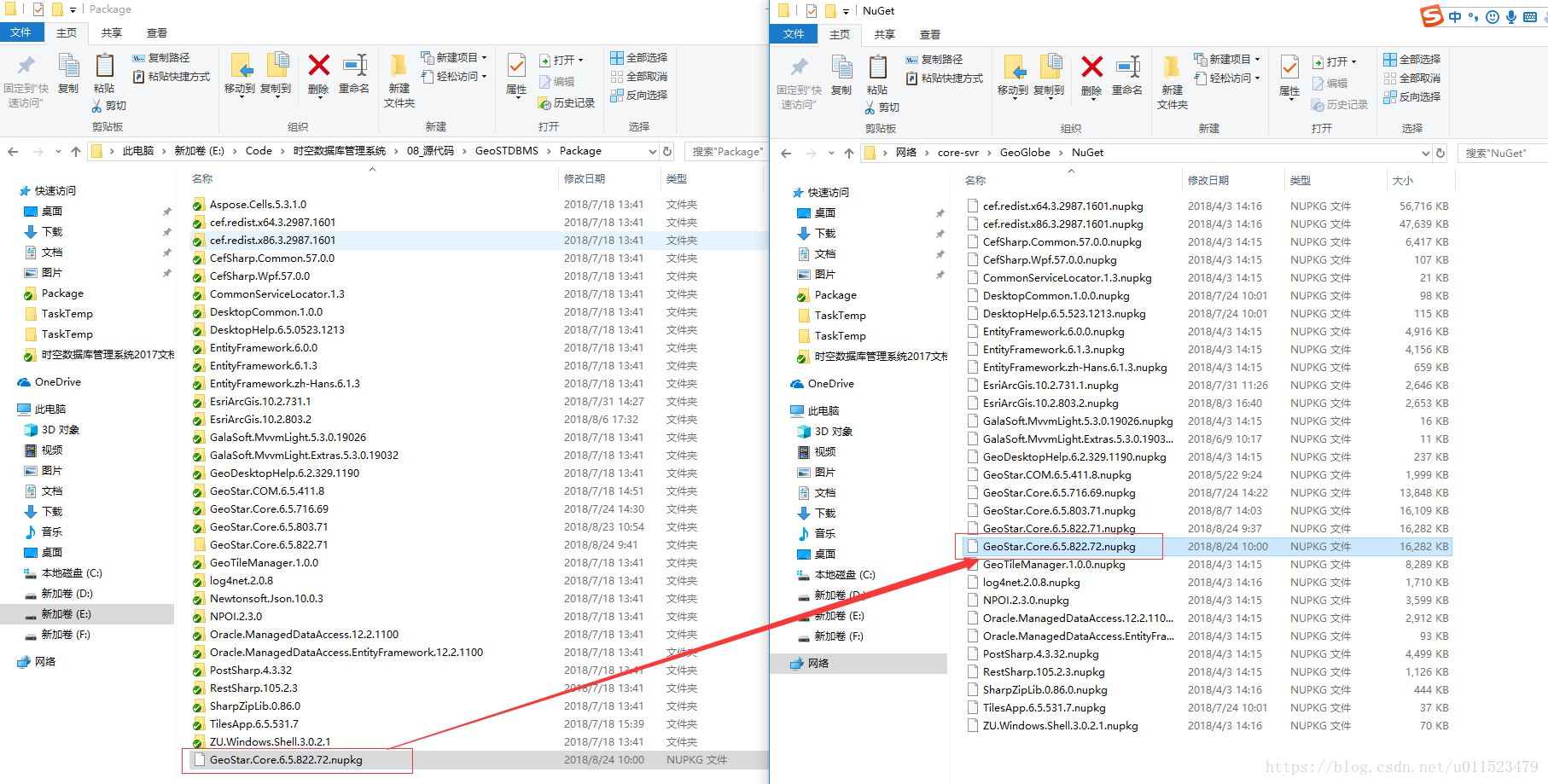This screenshot has height=784, width=1548.
Task: Switch to 查看 tab in NuGet window
Action: (x=930, y=34)
